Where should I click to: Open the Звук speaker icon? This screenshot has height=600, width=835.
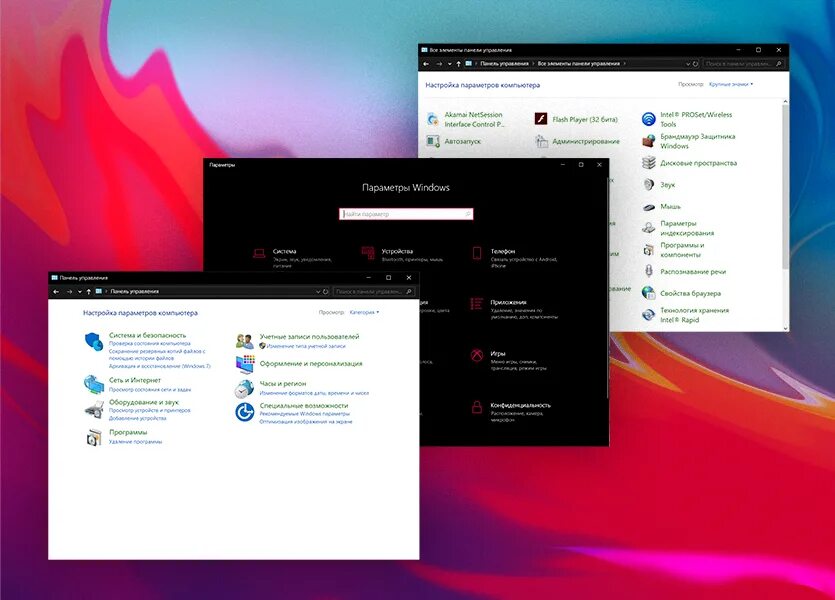[x=649, y=185]
